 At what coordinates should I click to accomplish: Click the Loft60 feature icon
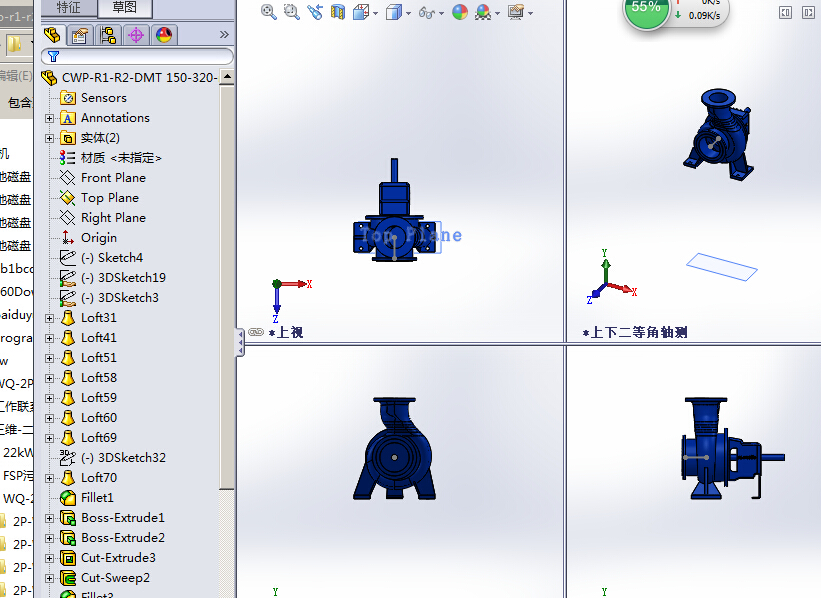click(68, 417)
